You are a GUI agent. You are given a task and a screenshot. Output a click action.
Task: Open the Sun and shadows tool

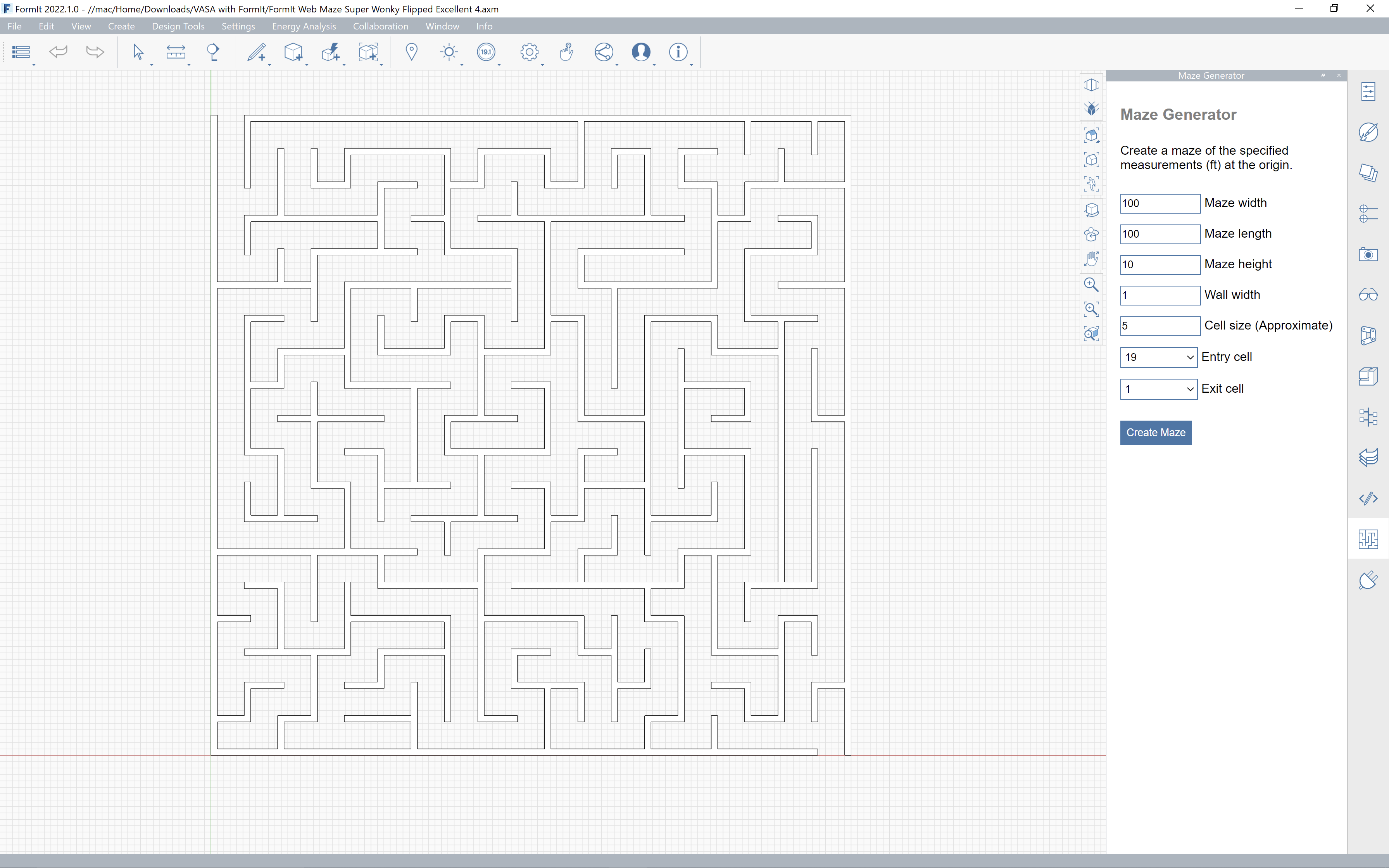pos(449,52)
